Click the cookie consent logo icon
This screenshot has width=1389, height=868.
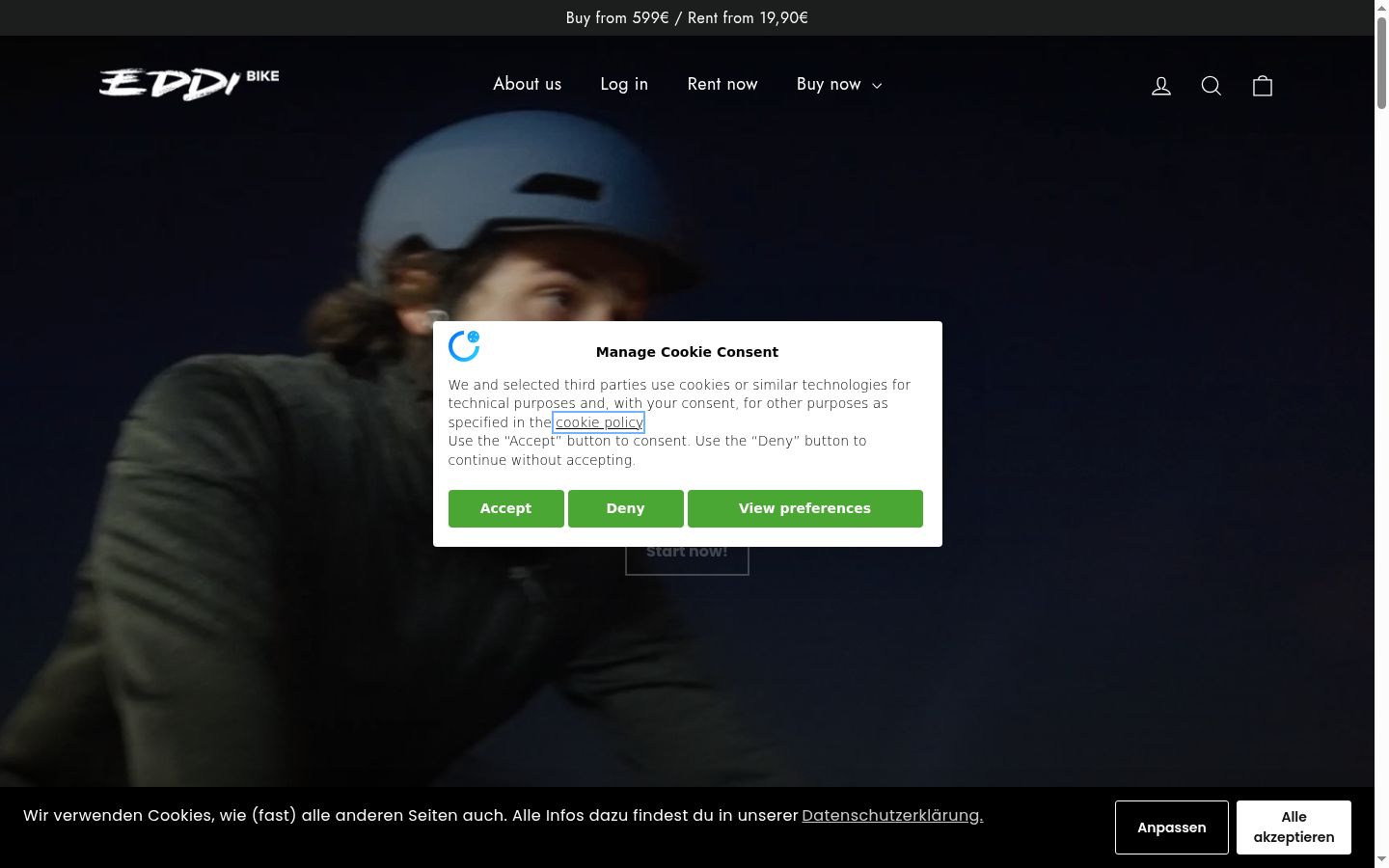[x=464, y=345]
